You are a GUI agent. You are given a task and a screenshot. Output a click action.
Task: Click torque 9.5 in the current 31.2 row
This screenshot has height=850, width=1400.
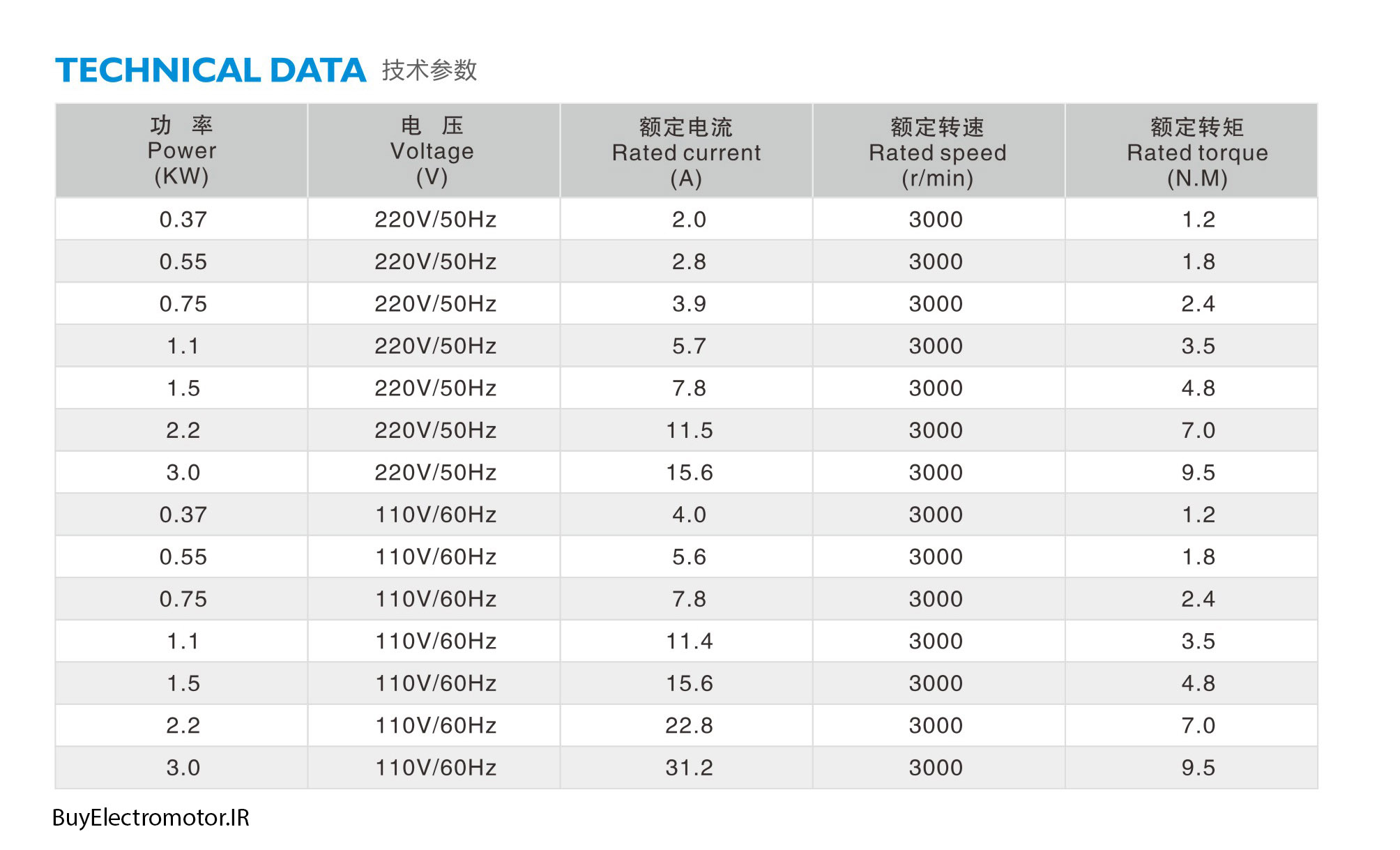click(x=1199, y=768)
